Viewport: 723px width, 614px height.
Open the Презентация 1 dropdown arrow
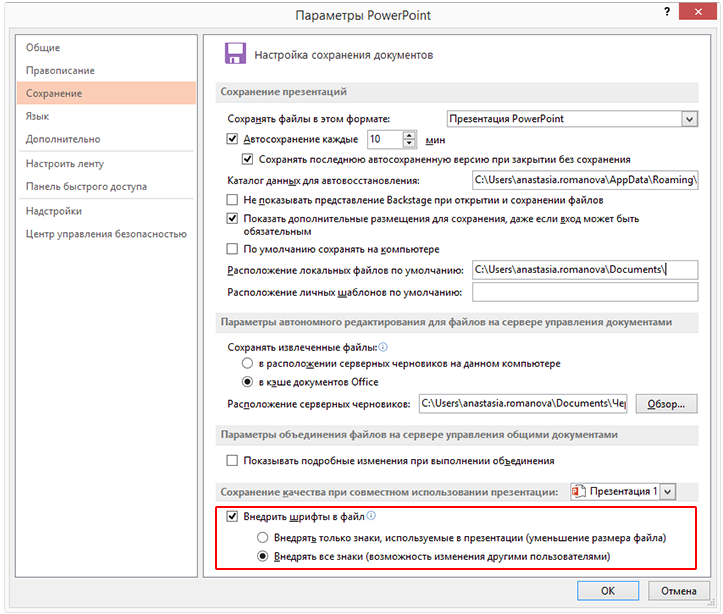668,492
